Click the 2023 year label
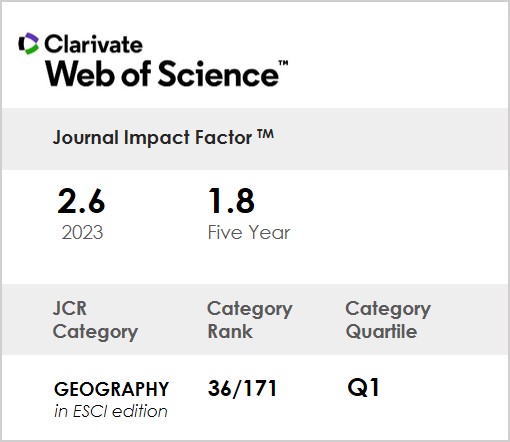 (x=82, y=232)
